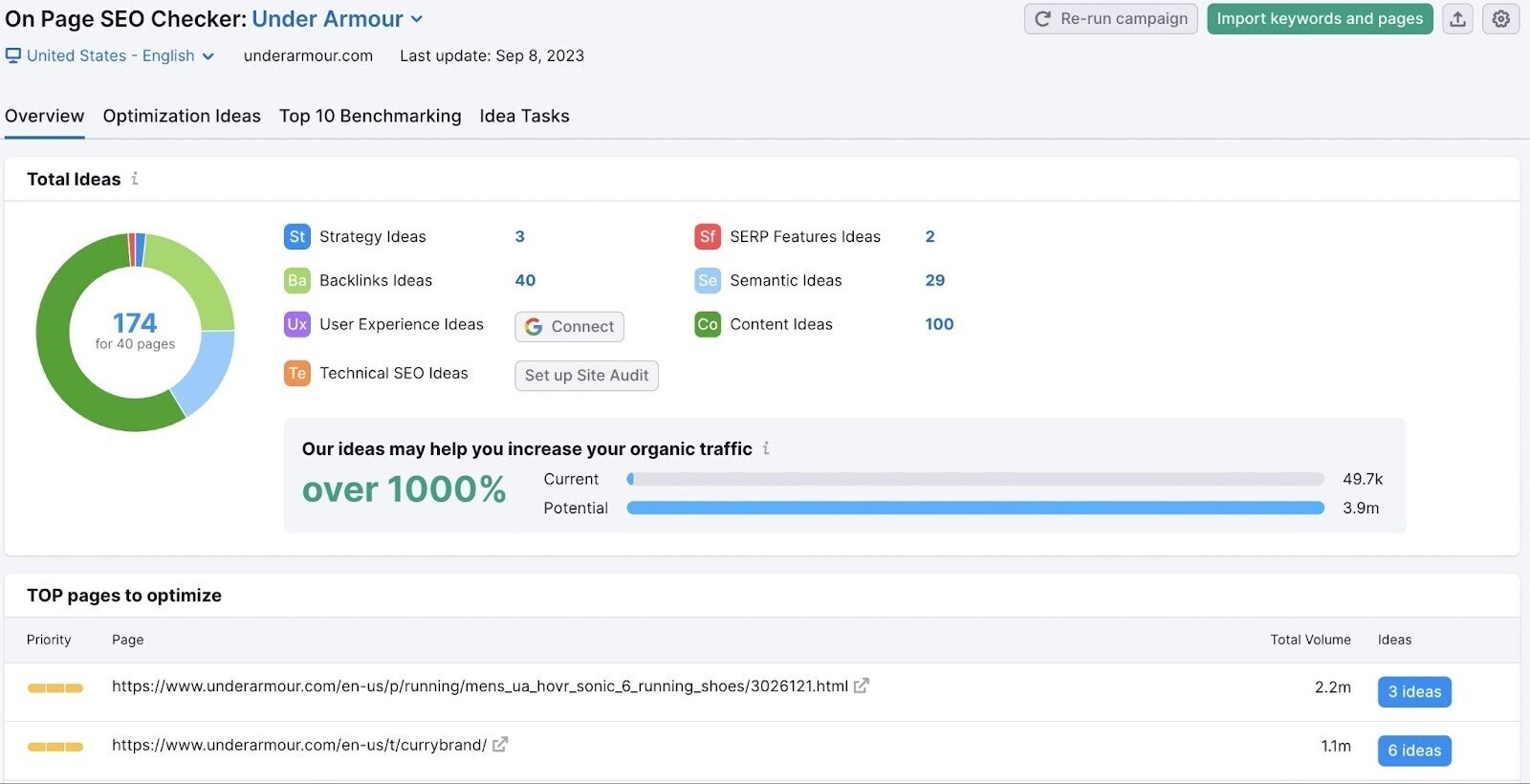Click the desktop device icon
The height and width of the screenshot is (784, 1530).
pyautogui.click(x=13, y=55)
